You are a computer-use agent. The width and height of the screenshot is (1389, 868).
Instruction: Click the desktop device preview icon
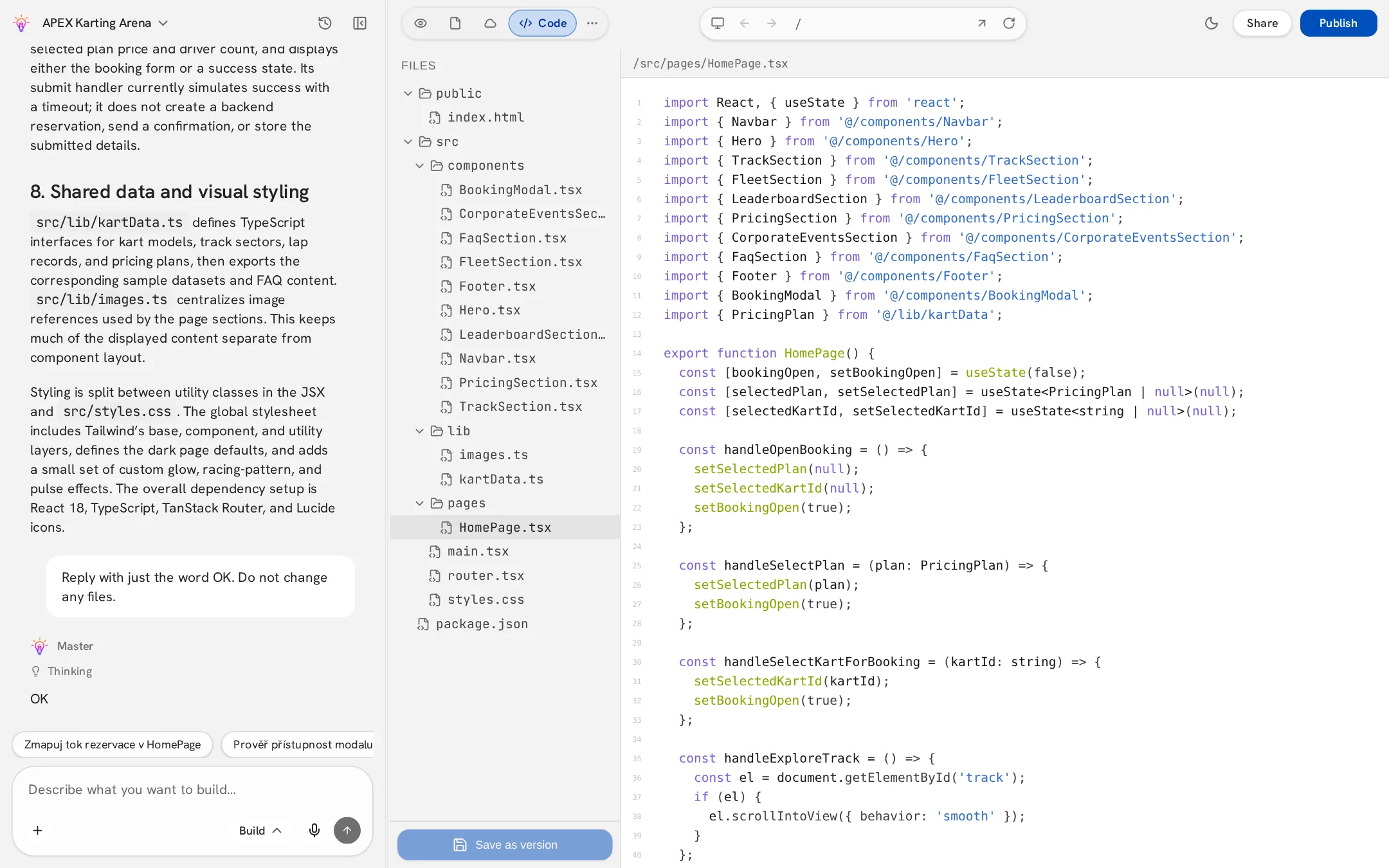coord(718,23)
